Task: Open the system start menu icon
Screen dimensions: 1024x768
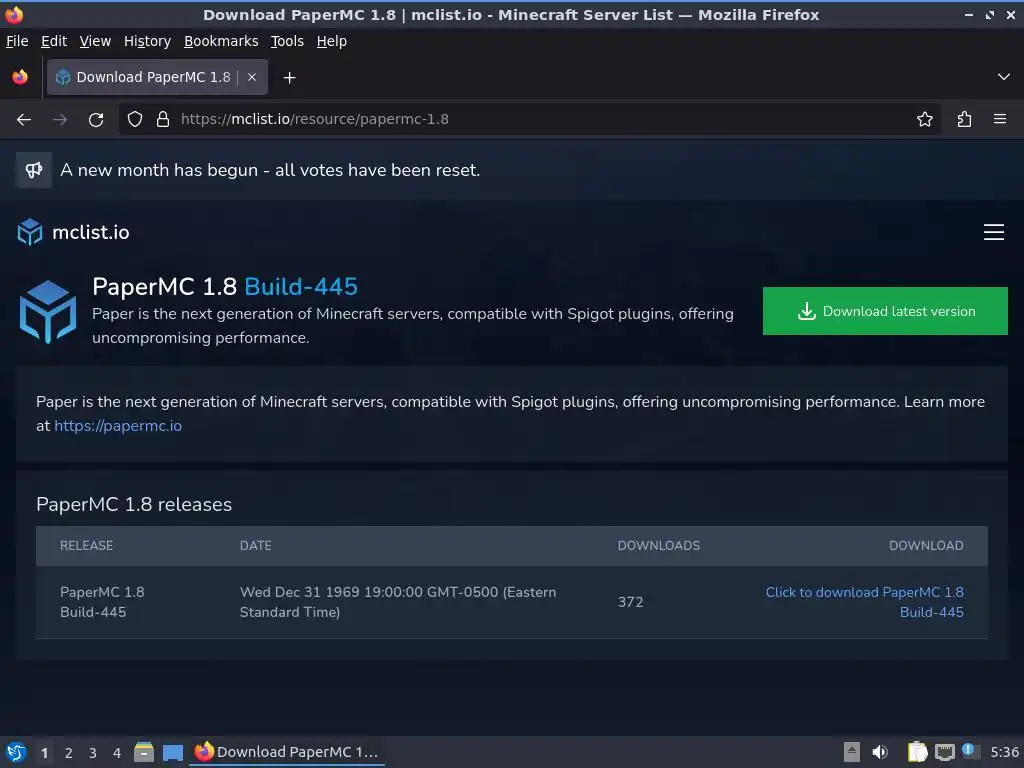Action: tap(16, 752)
